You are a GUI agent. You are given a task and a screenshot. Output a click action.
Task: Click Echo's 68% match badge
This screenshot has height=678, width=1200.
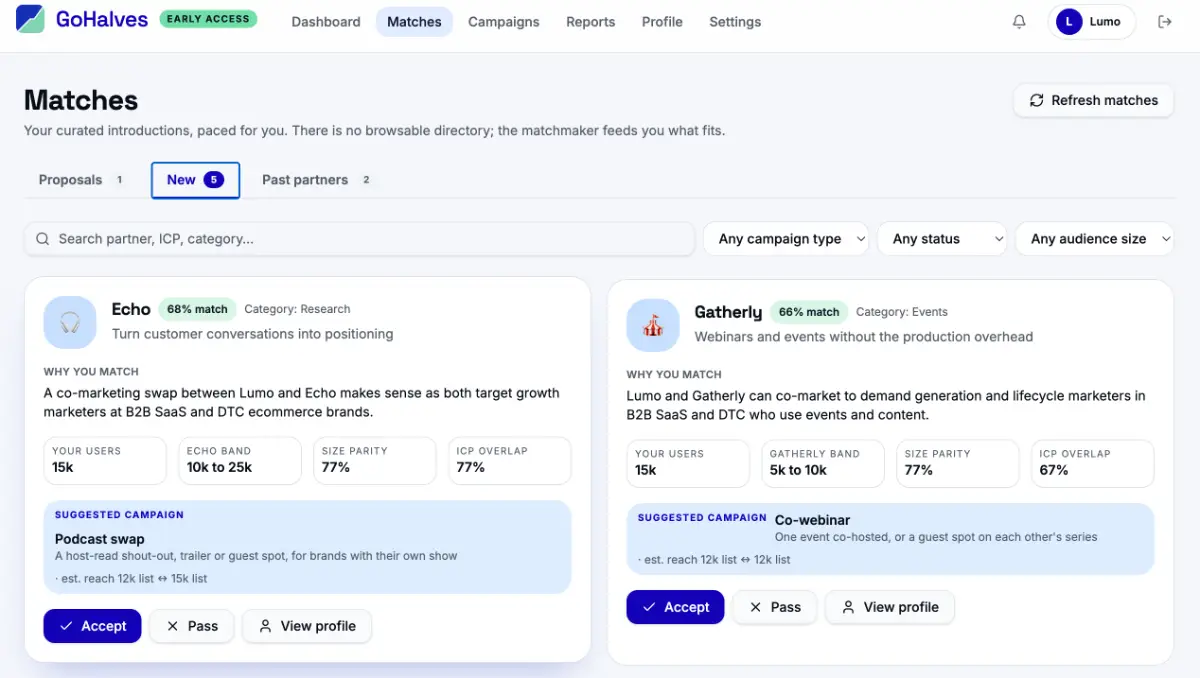[x=197, y=309]
